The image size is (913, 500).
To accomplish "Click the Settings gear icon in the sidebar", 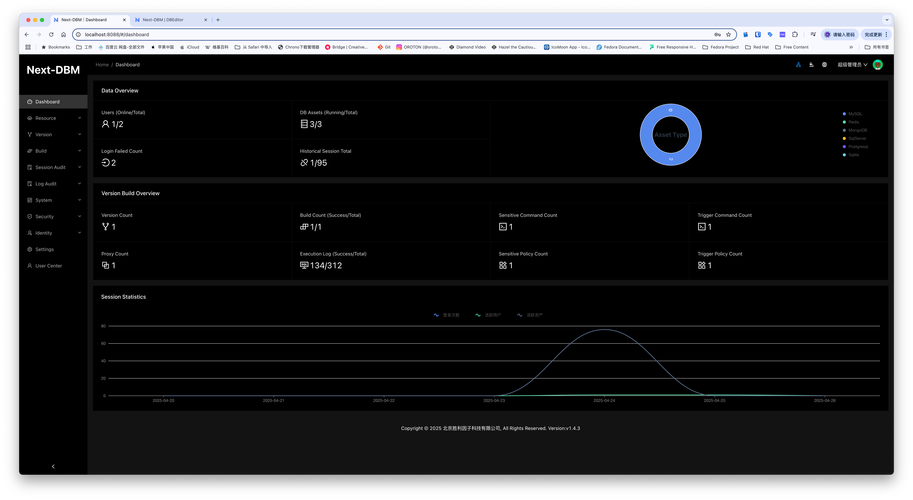I will pos(30,249).
